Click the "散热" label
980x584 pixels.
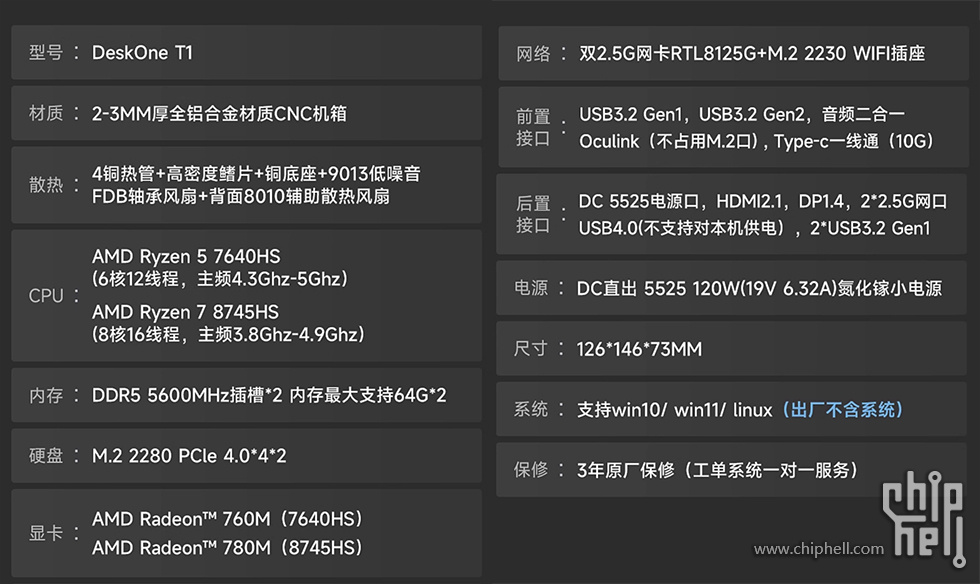(x=46, y=185)
